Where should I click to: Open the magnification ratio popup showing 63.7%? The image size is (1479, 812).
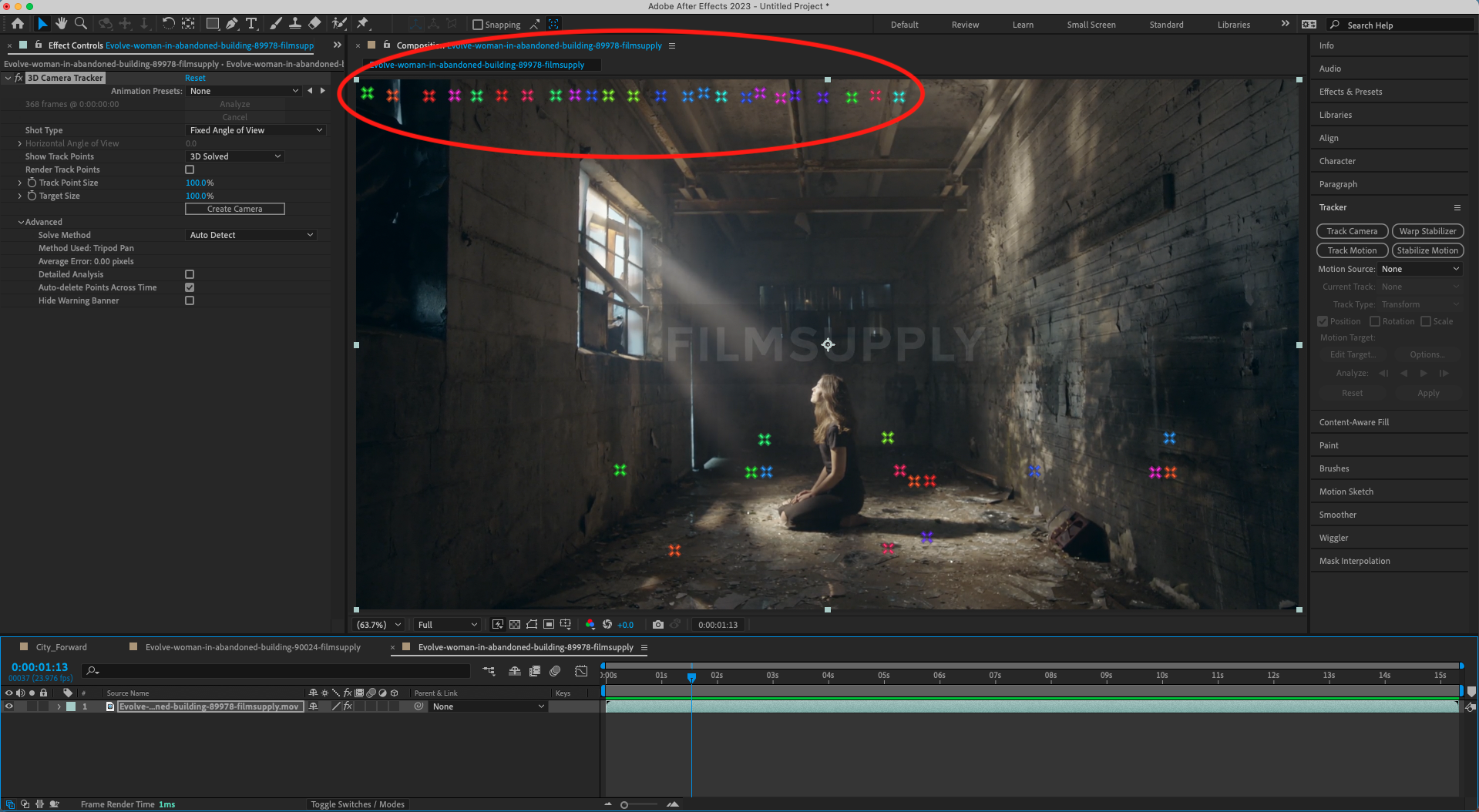click(377, 624)
